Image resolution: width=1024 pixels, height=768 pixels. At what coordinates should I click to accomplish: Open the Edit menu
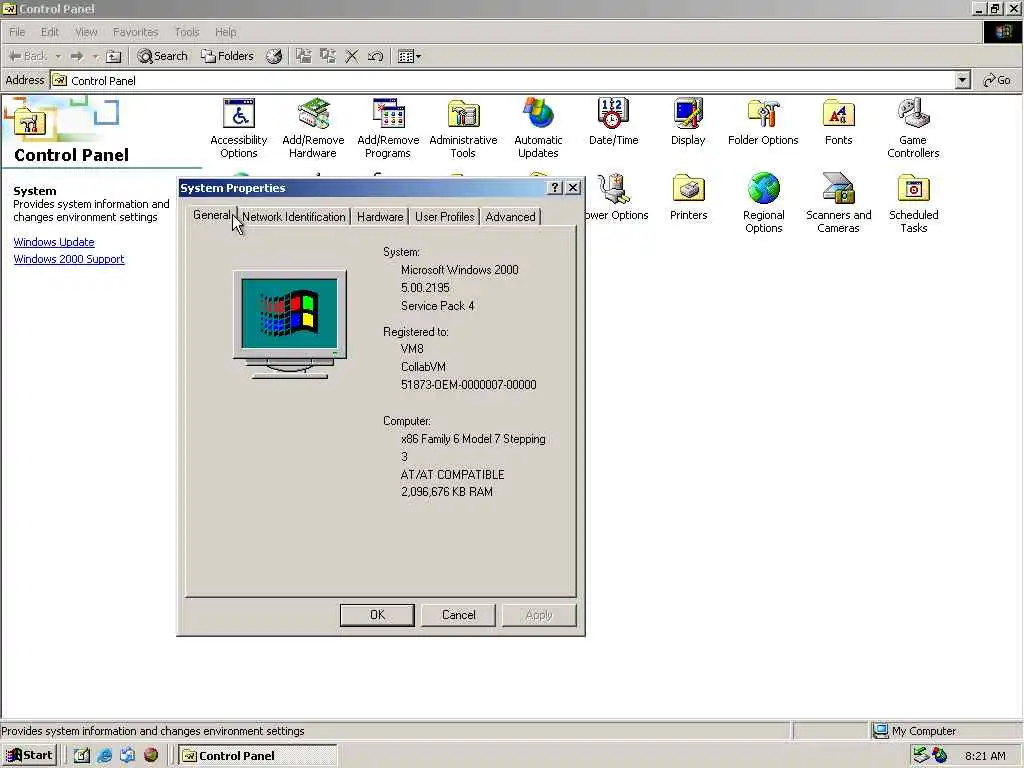[50, 32]
